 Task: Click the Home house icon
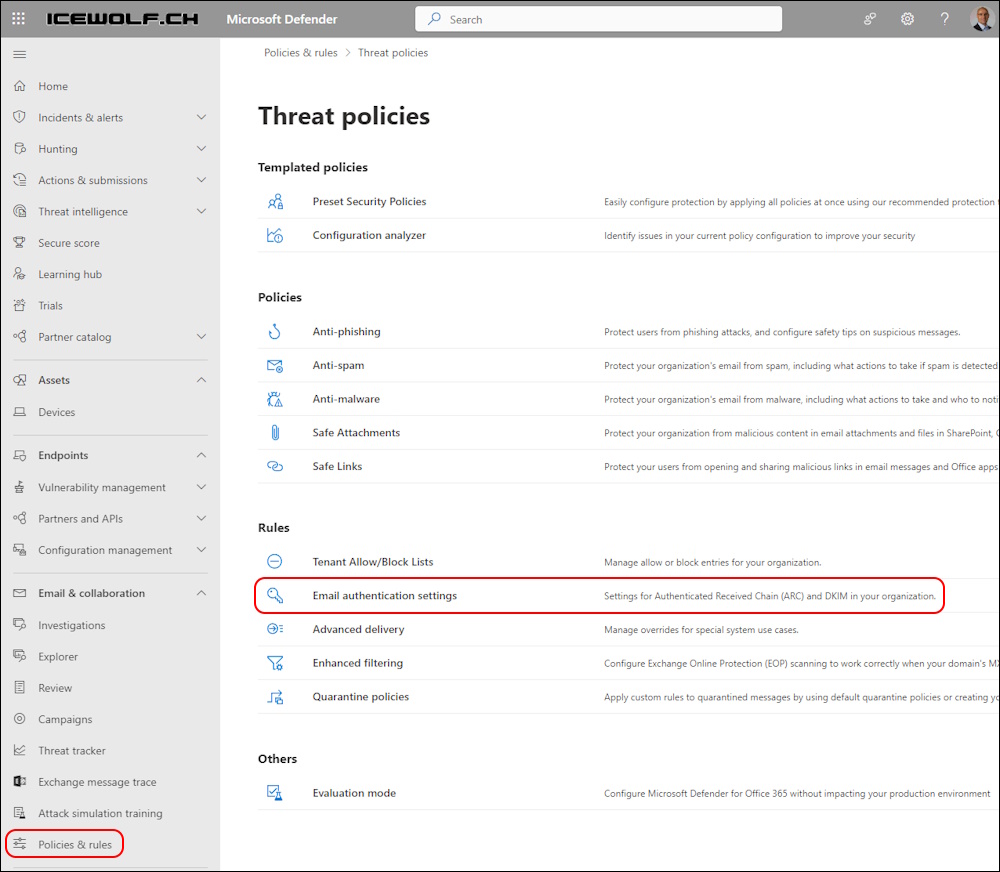coord(20,85)
